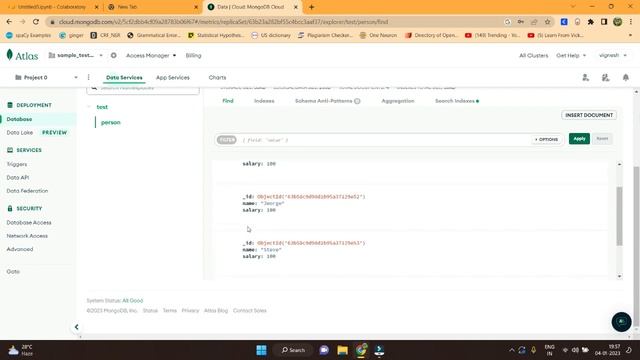
Task: Open the project activity feed icon
Action: [605, 78]
